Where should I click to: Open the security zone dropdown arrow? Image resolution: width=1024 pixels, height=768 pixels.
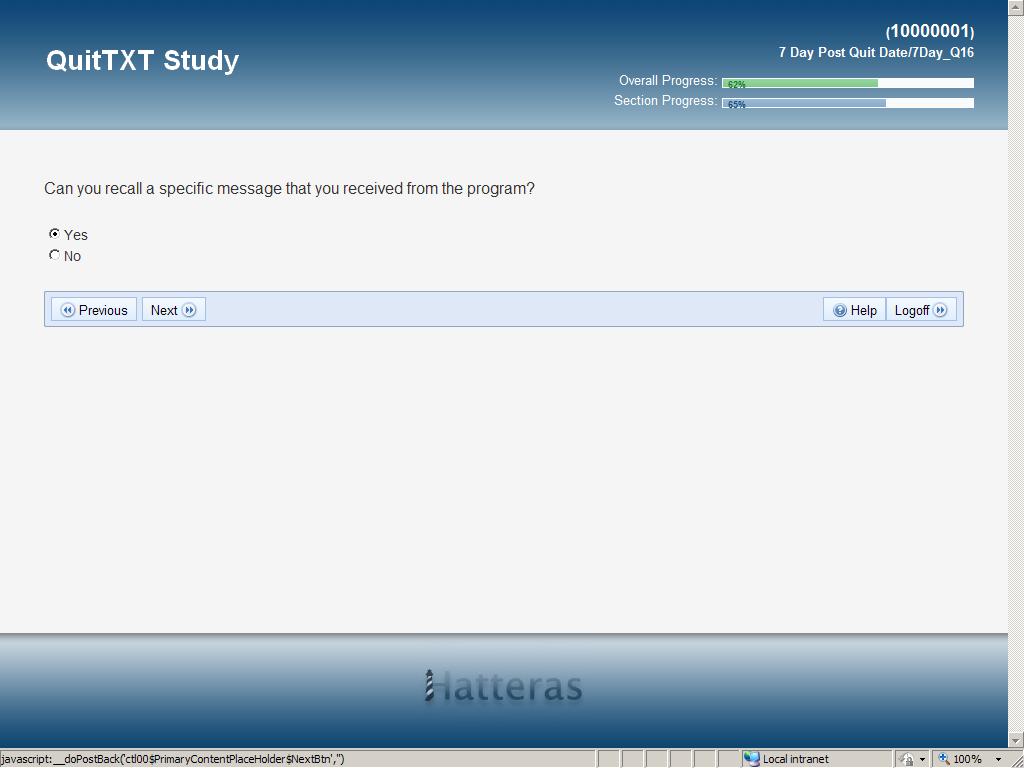click(922, 760)
